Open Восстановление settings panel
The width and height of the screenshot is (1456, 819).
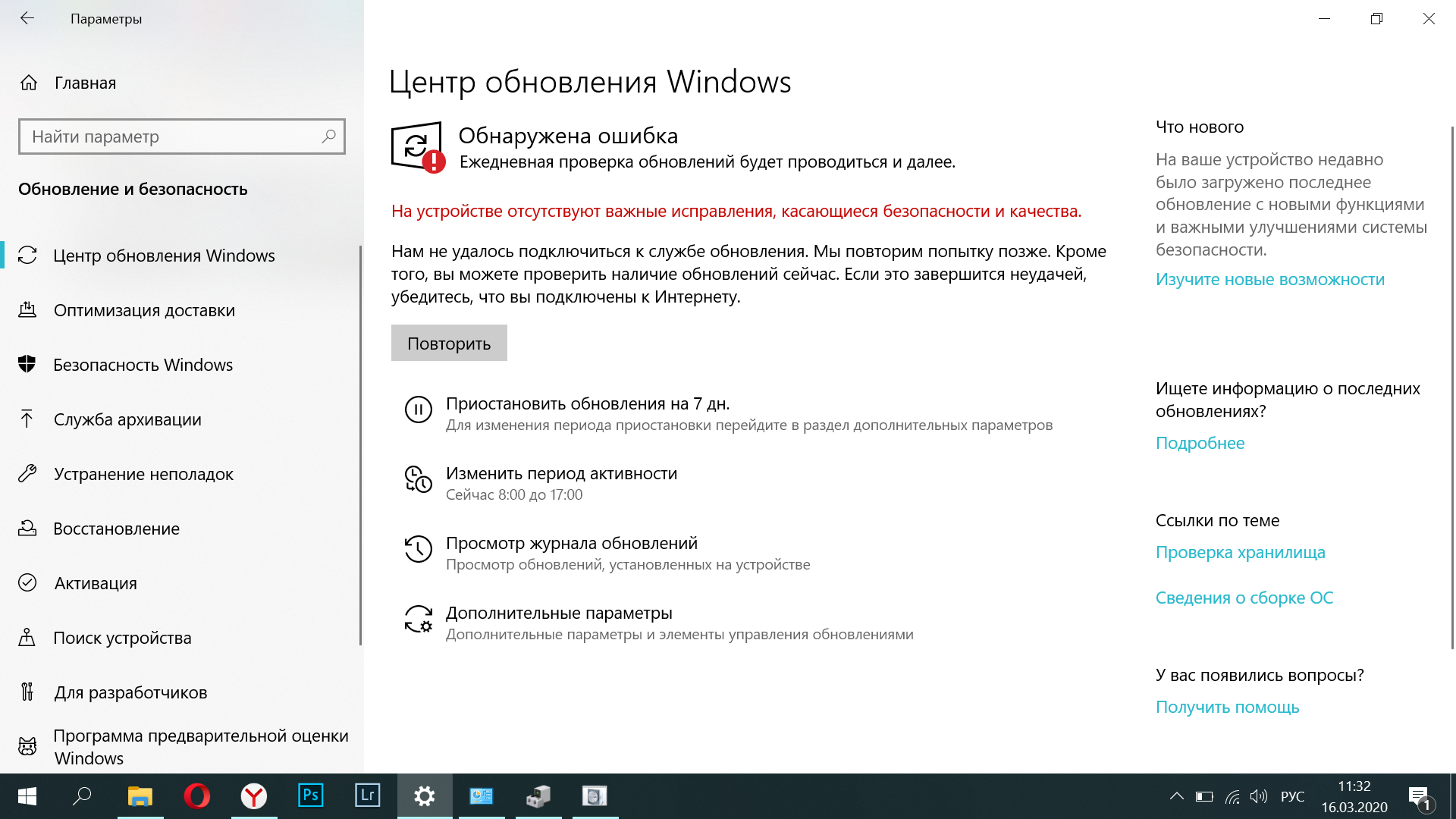[x=117, y=528]
